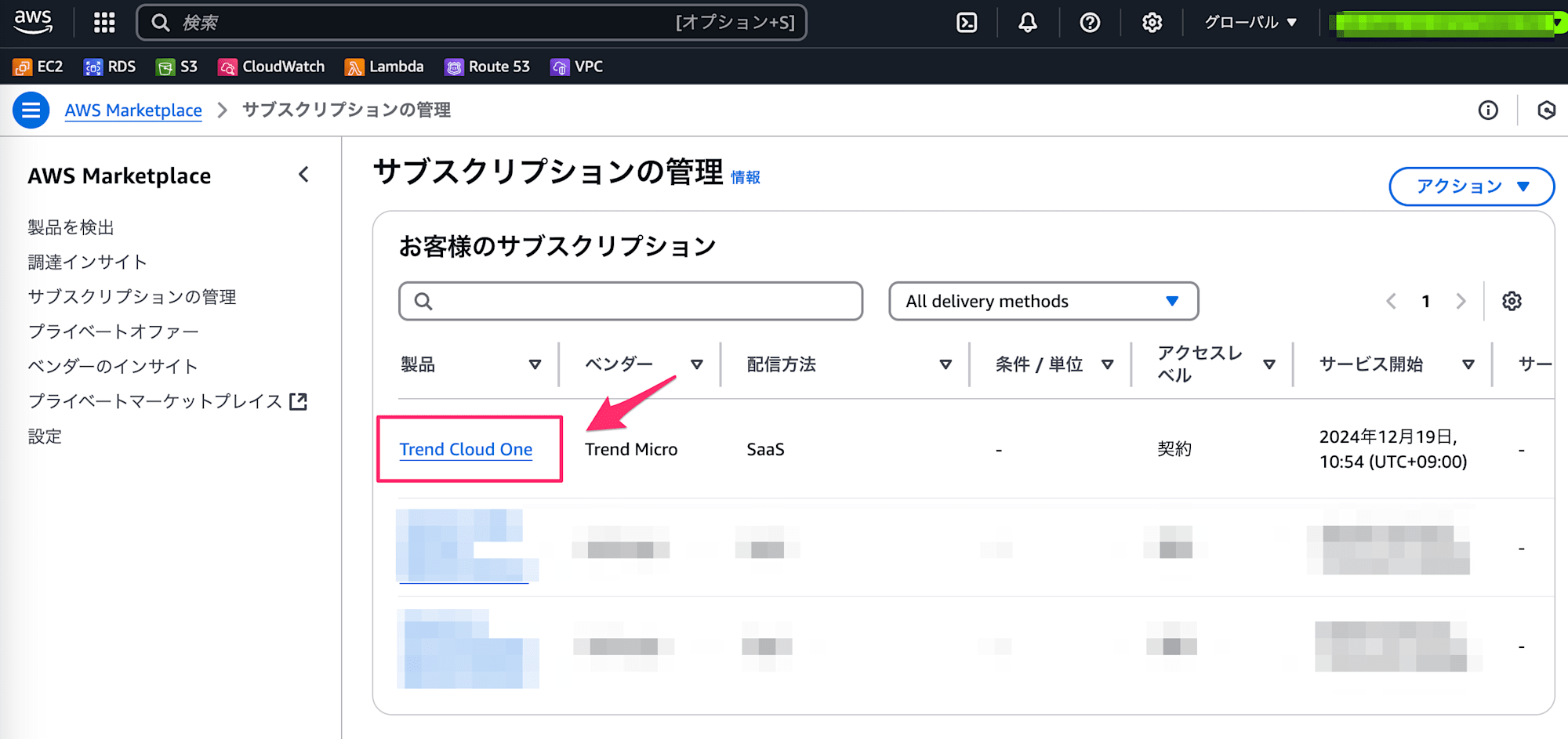Open the help question mark menu
Viewport: 1568px width, 739px height.
tap(1090, 23)
